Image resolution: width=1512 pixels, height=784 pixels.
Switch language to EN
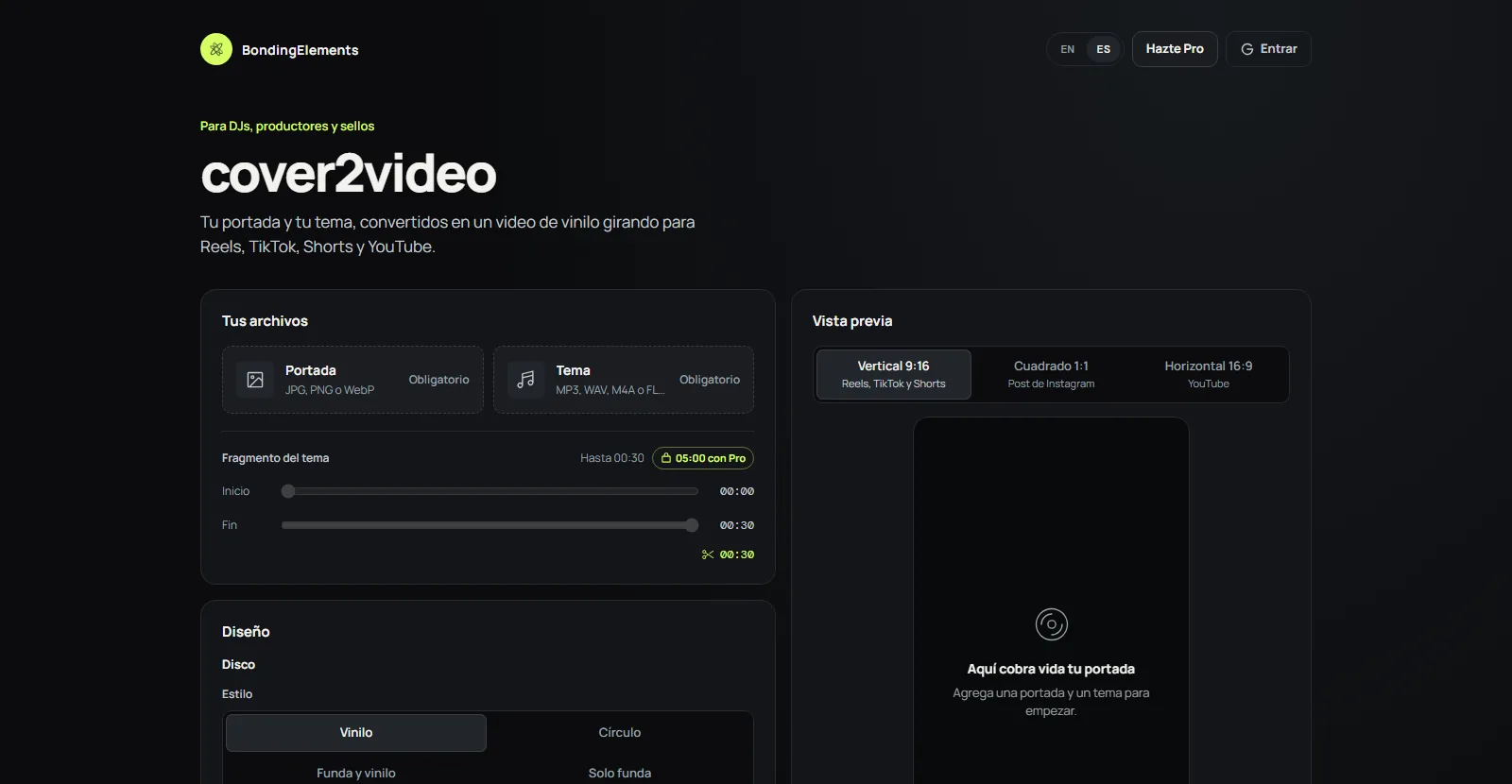(x=1068, y=49)
